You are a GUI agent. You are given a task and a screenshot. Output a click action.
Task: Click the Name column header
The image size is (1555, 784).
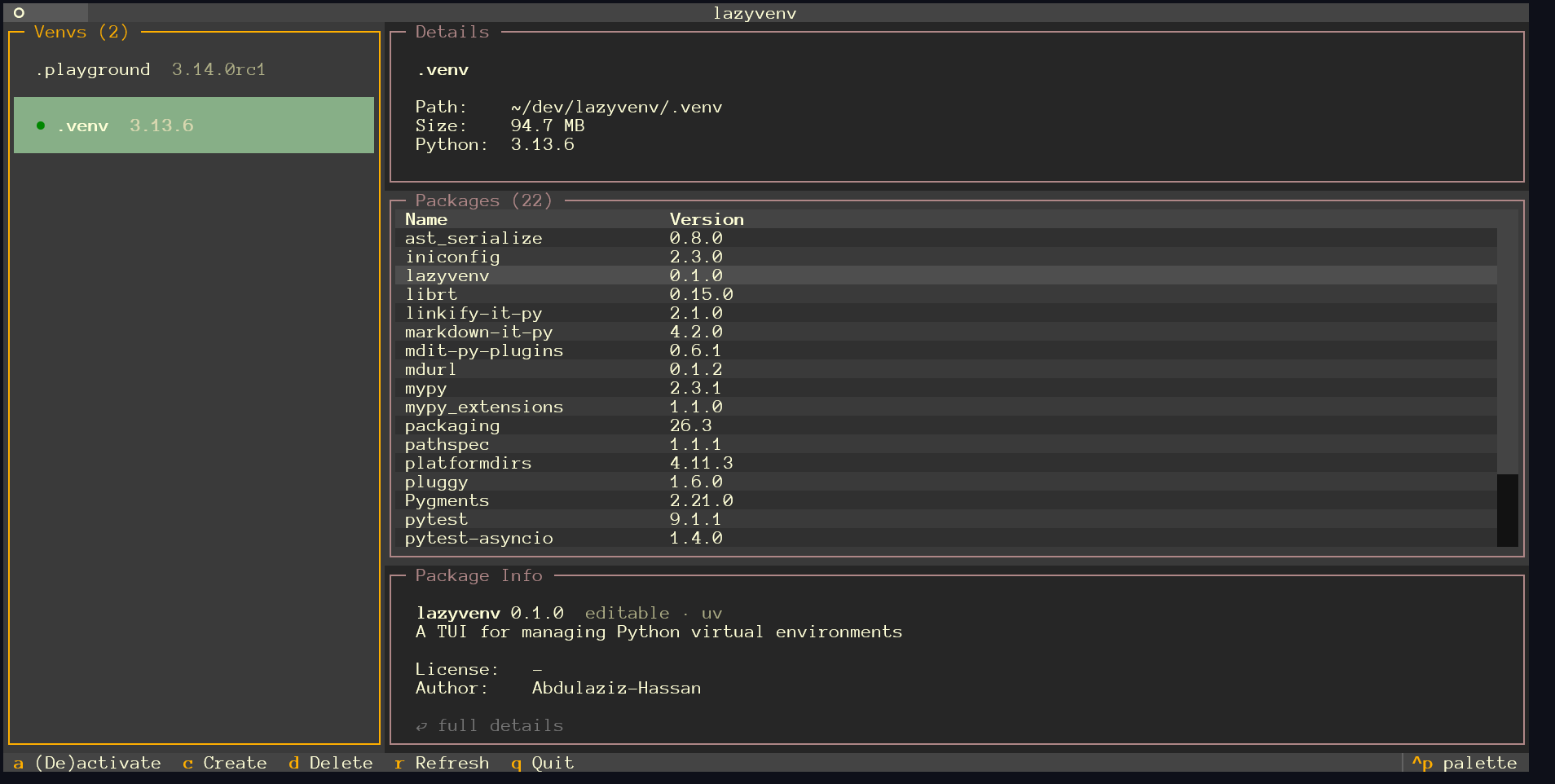(426, 219)
